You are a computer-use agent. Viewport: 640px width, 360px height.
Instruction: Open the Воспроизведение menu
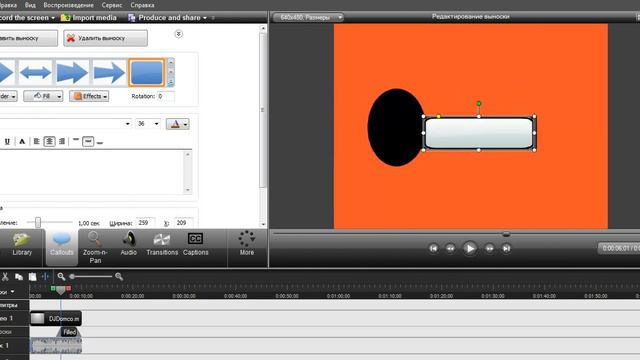(x=69, y=5)
